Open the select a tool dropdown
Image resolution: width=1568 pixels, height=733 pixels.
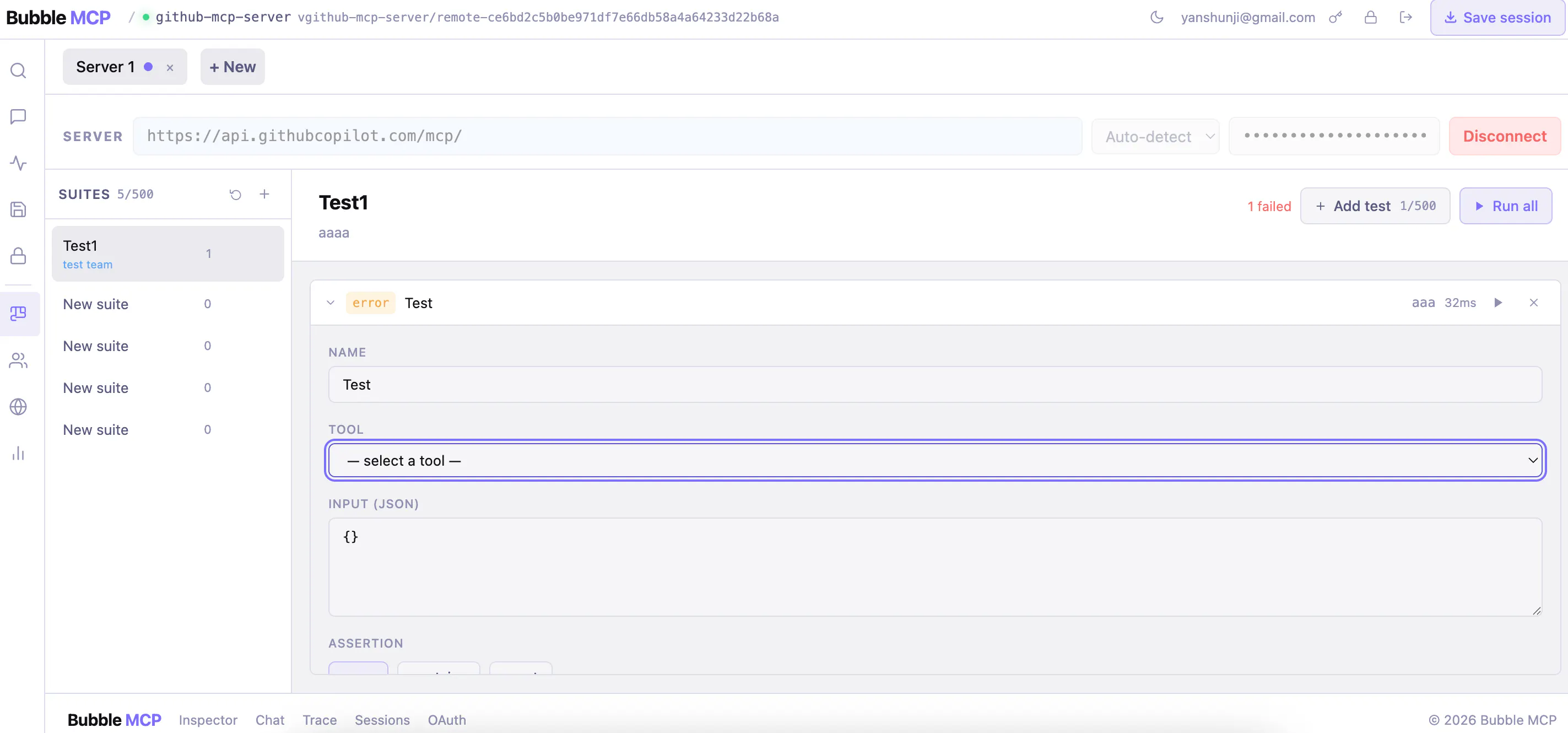pos(935,460)
